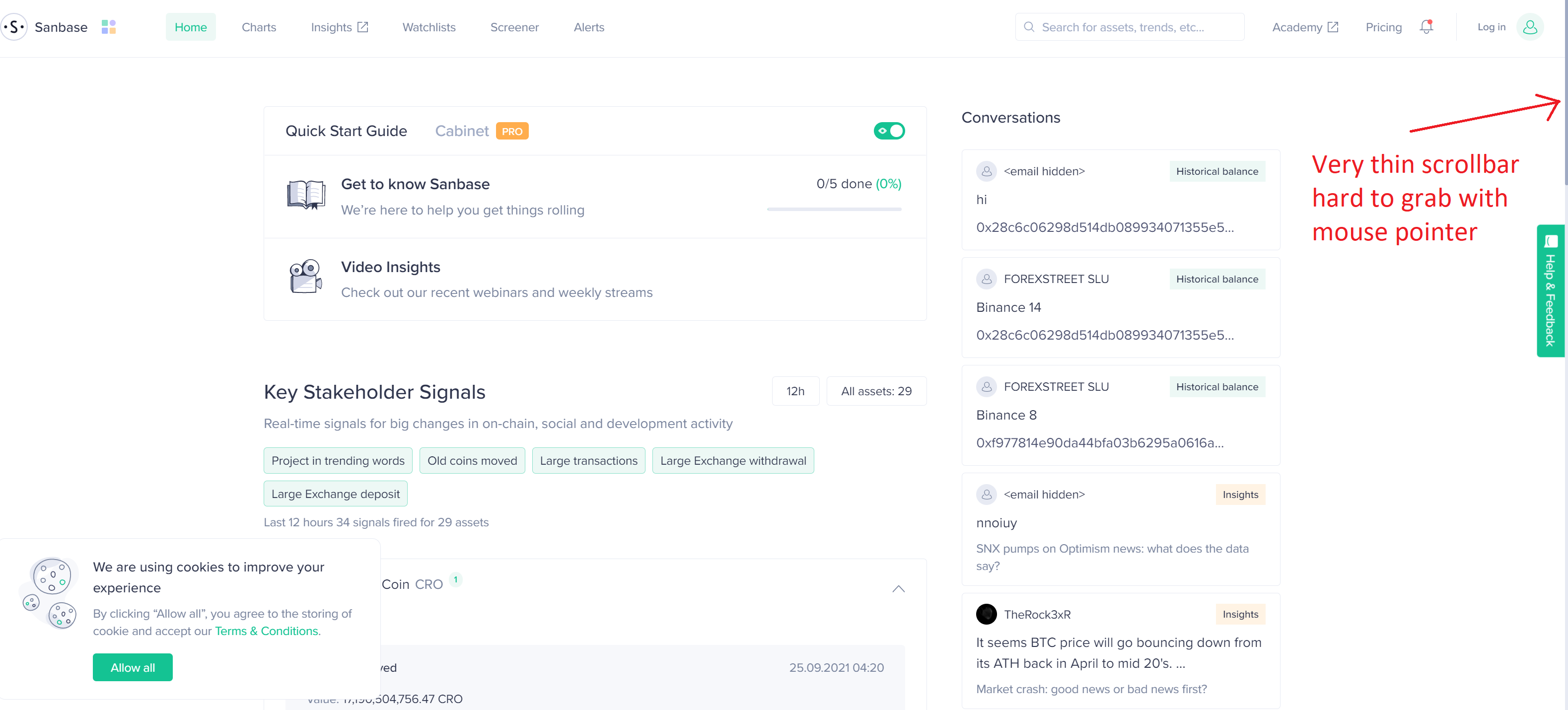
Task: Click the Academy external link icon
Action: 1333,27
